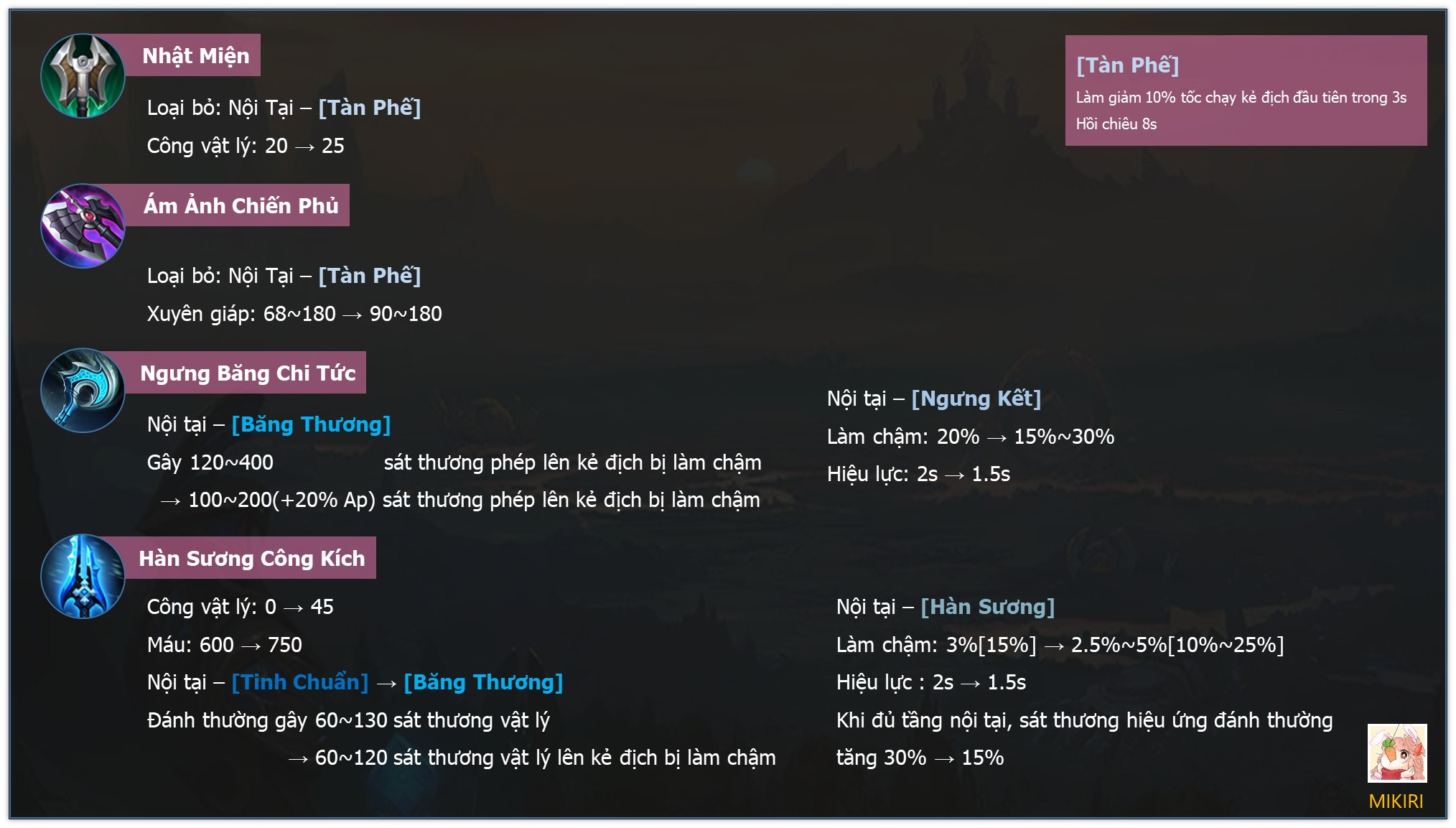Open [Tàn Phế] link under Nhật Miện
Screen dimensions: 1456x828
[369, 108]
